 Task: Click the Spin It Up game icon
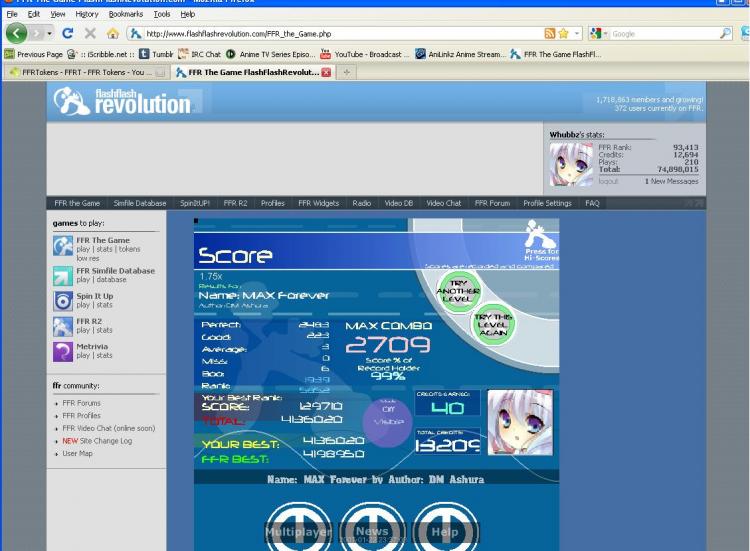(62, 300)
